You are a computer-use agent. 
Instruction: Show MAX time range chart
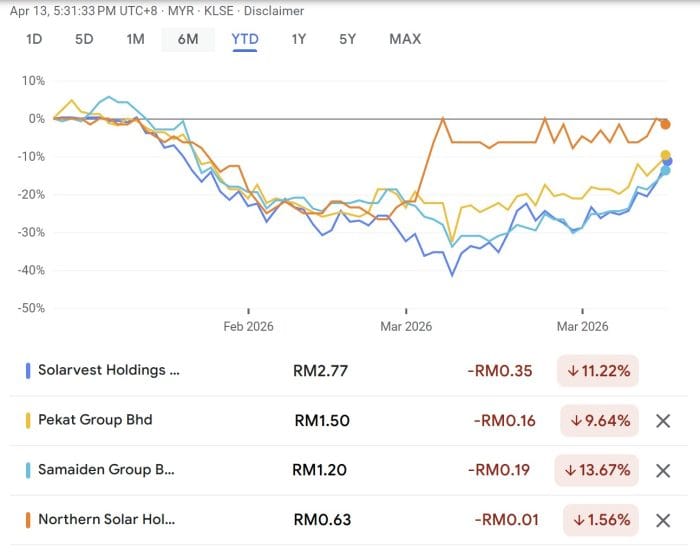(x=405, y=39)
